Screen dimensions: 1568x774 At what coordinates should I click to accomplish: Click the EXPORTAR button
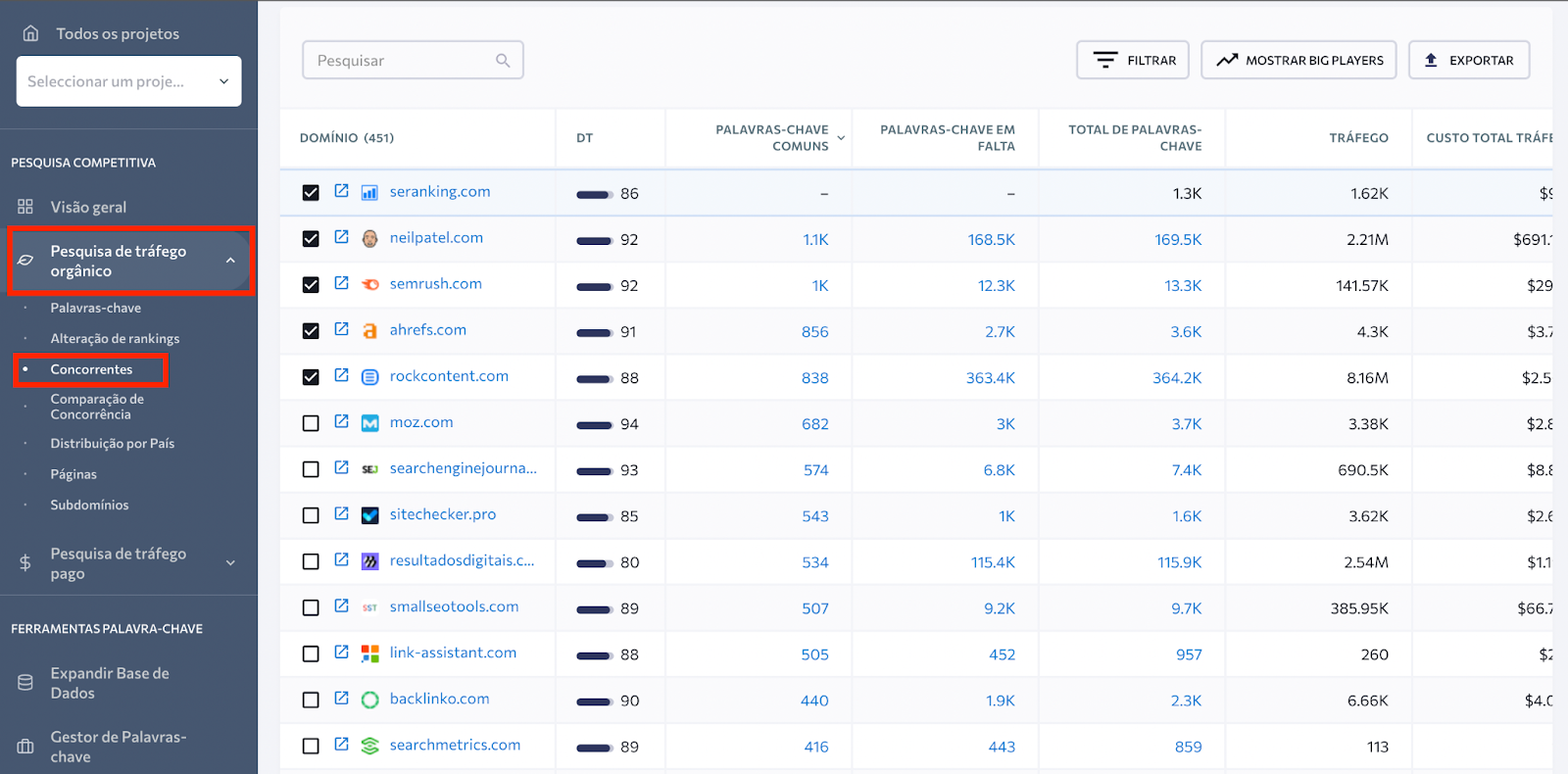pos(1469,60)
